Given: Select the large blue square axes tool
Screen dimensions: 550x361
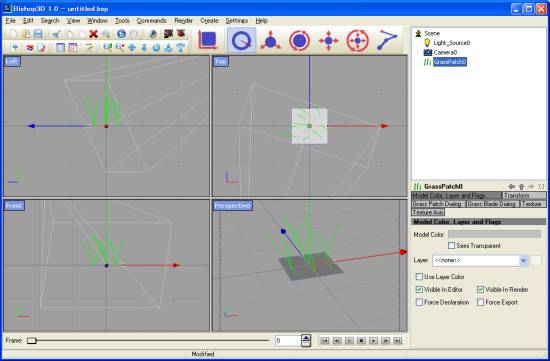Looking at the screenshot, I should (x=208, y=40).
